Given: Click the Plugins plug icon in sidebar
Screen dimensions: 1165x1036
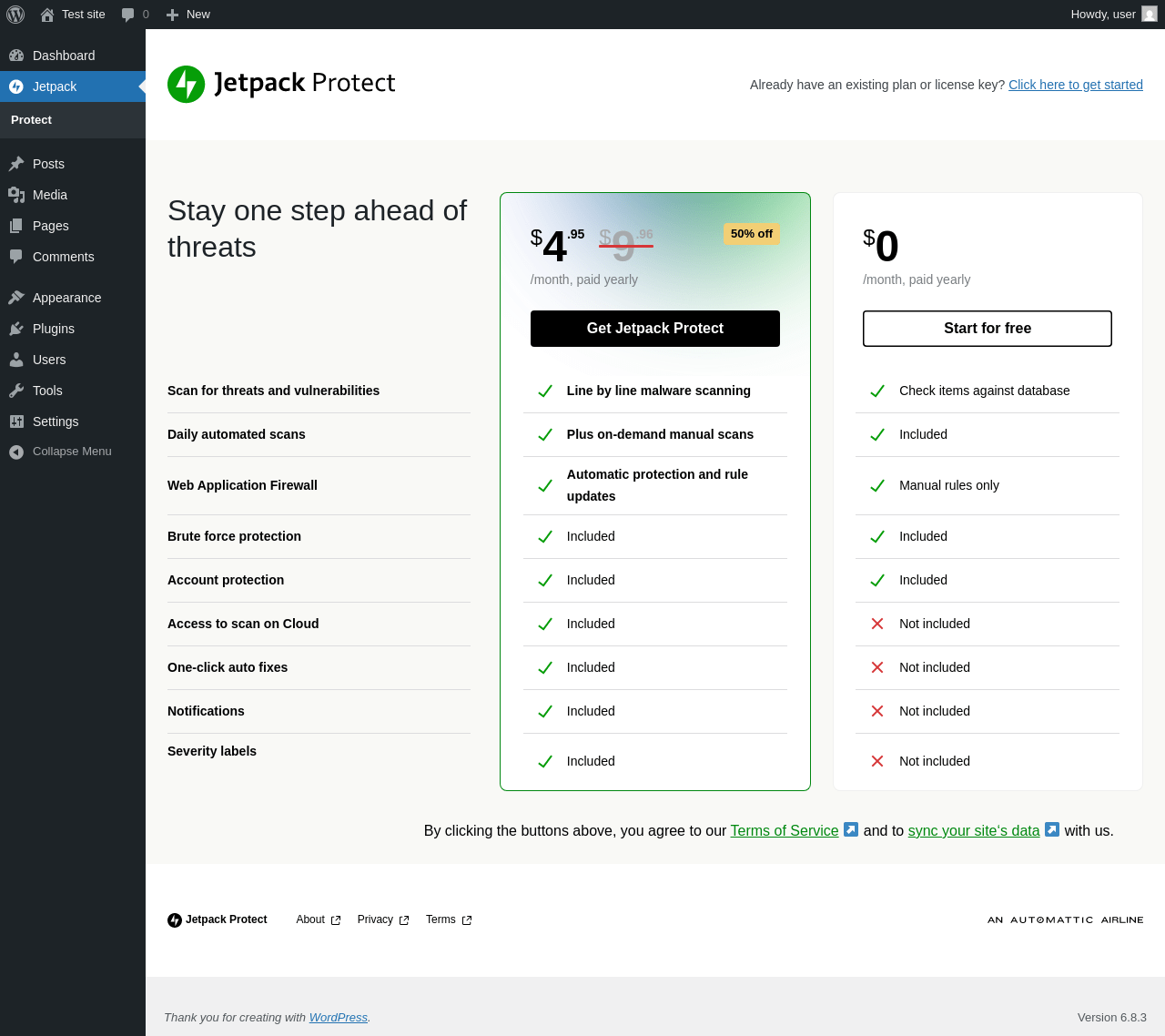Looking at the screenshot, I should [x=16, y=329].
